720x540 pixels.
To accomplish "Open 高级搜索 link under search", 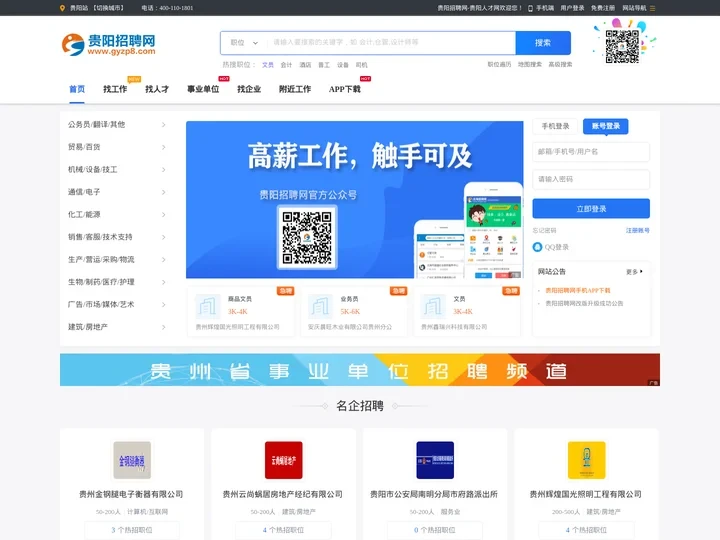I will pyautogui.click(x=560, y=65).
